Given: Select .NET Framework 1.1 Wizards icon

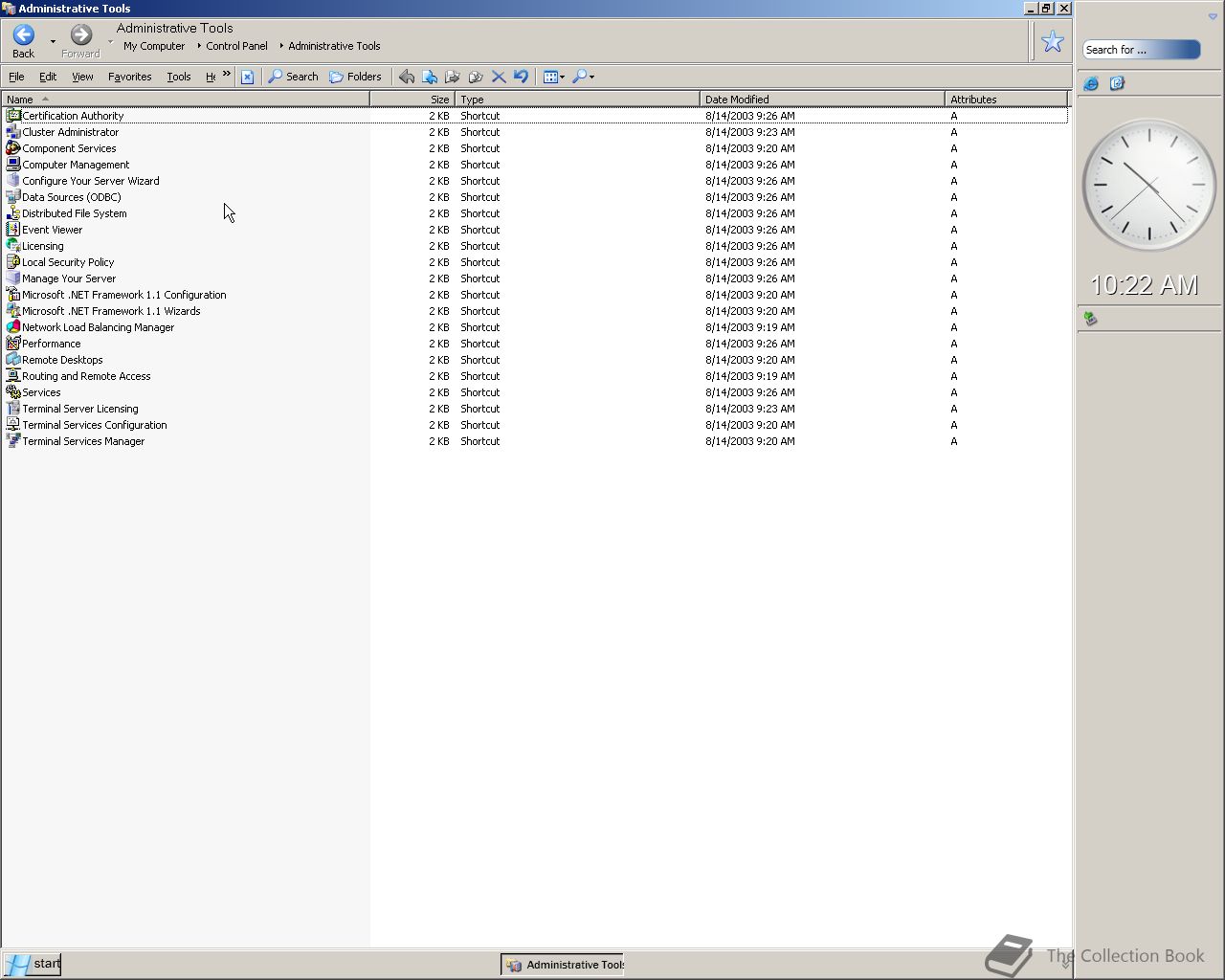Looking at the screenshot, I should click(x=13, y=311).
